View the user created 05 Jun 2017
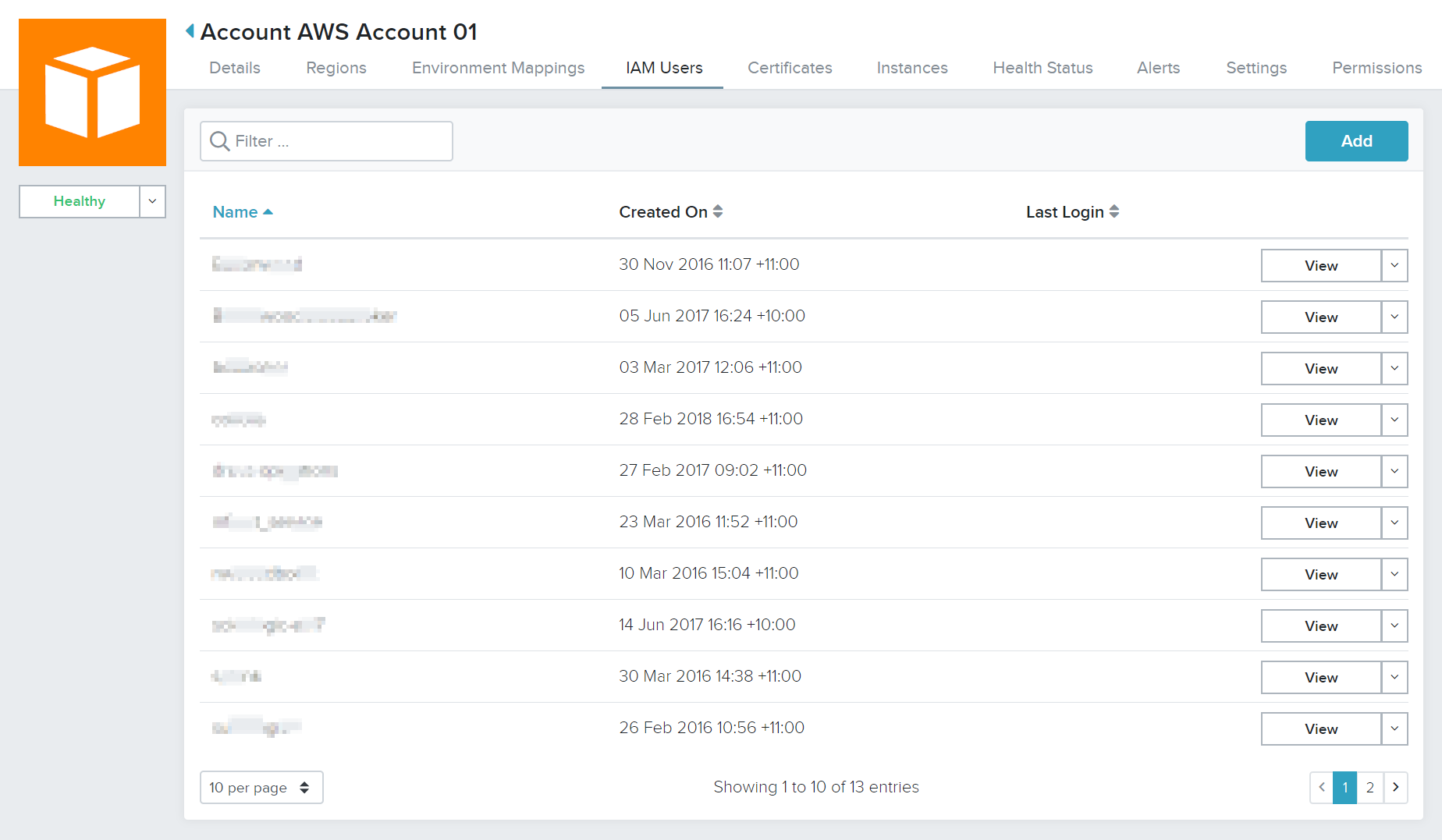The height and width of the screenshot is (840, 1442). pyautogui.click(x=1321, y=317)
